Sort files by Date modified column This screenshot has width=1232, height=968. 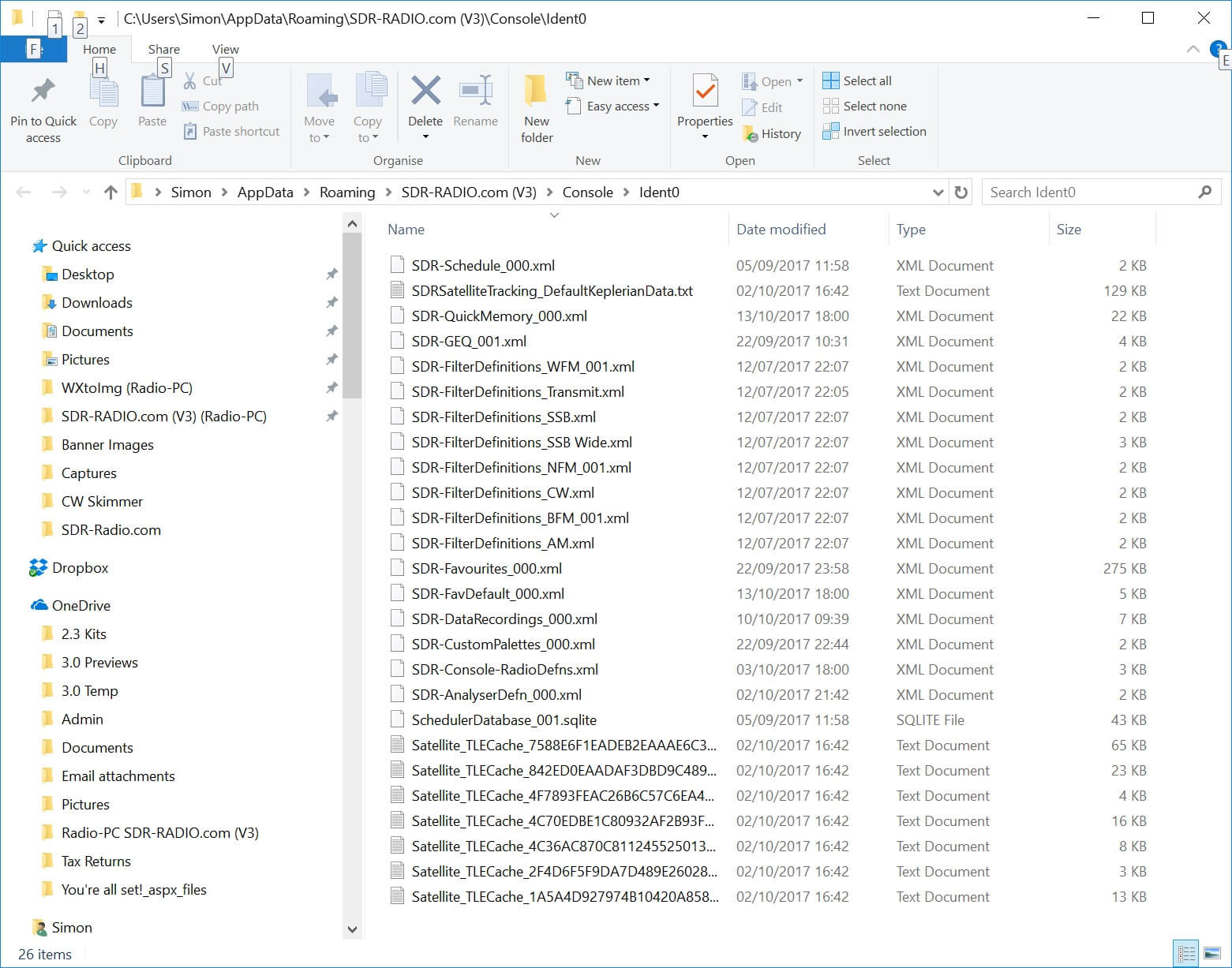click(781, 230)
